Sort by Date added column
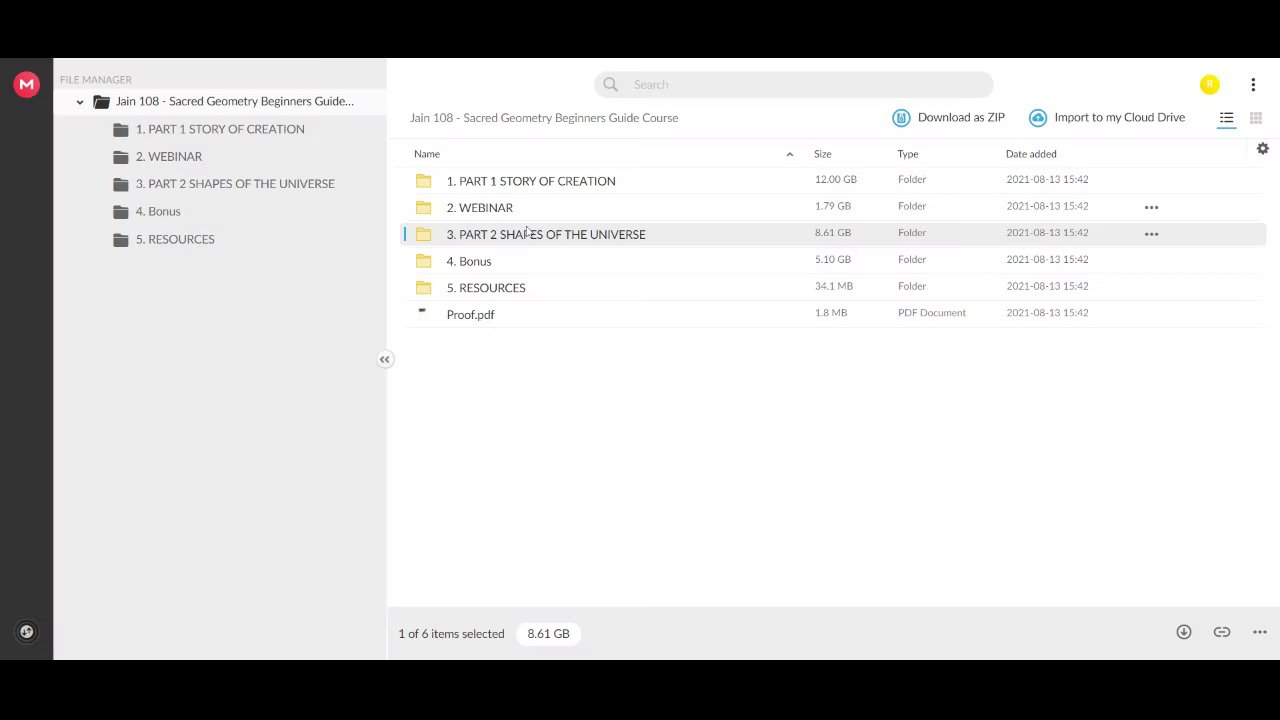This screenshot has height=720, width=1280. tap(1031, 154)
